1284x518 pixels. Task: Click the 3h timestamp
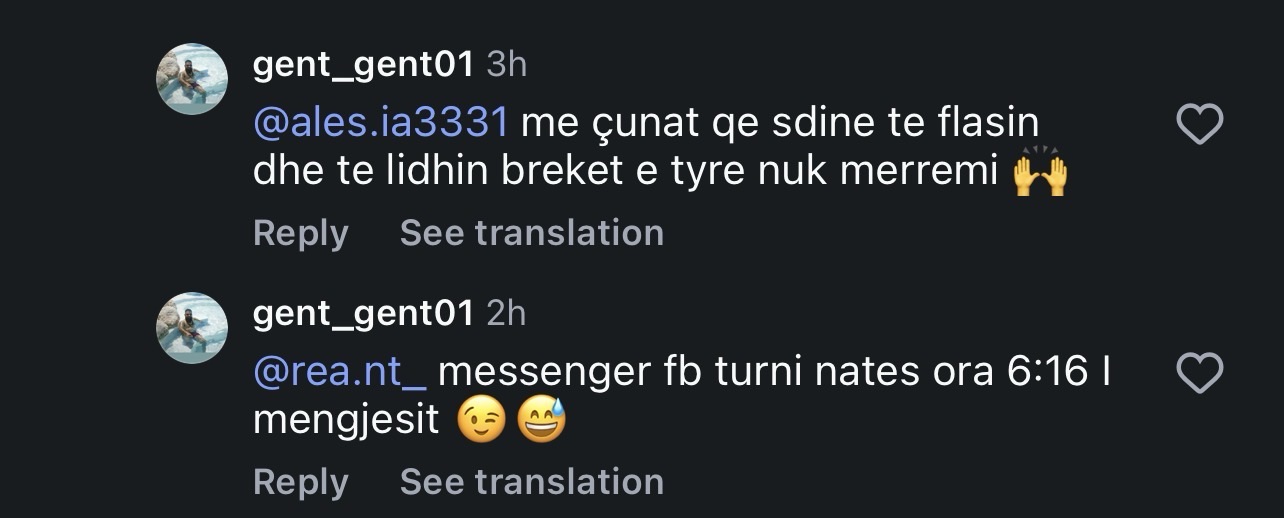click(506, 65)
